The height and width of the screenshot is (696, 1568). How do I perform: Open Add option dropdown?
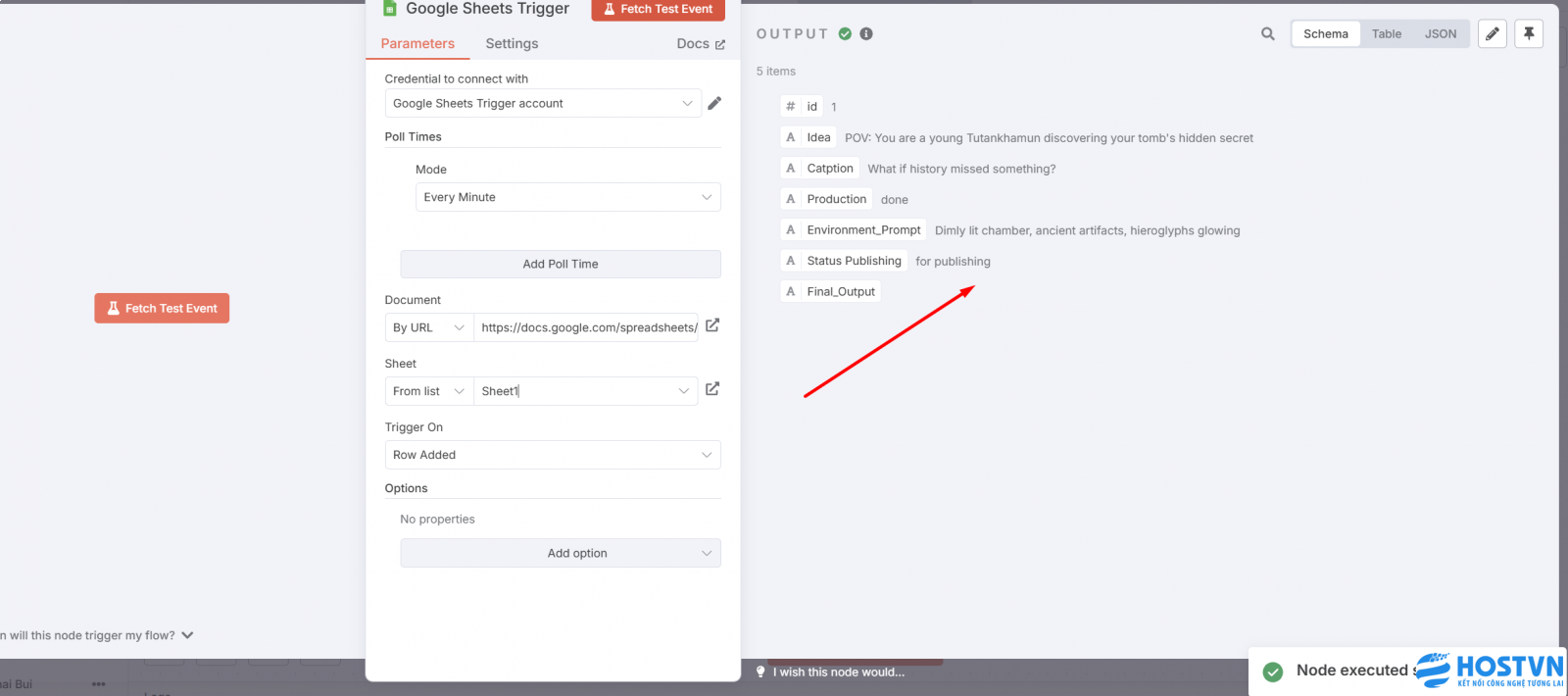[561, 553]
